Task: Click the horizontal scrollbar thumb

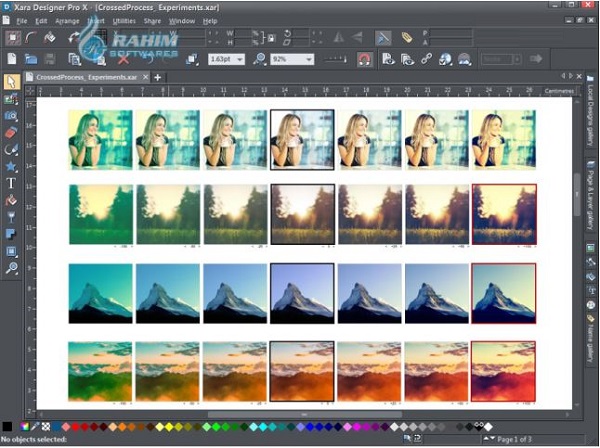Action: pyautogui.click(x=305, y=414)
